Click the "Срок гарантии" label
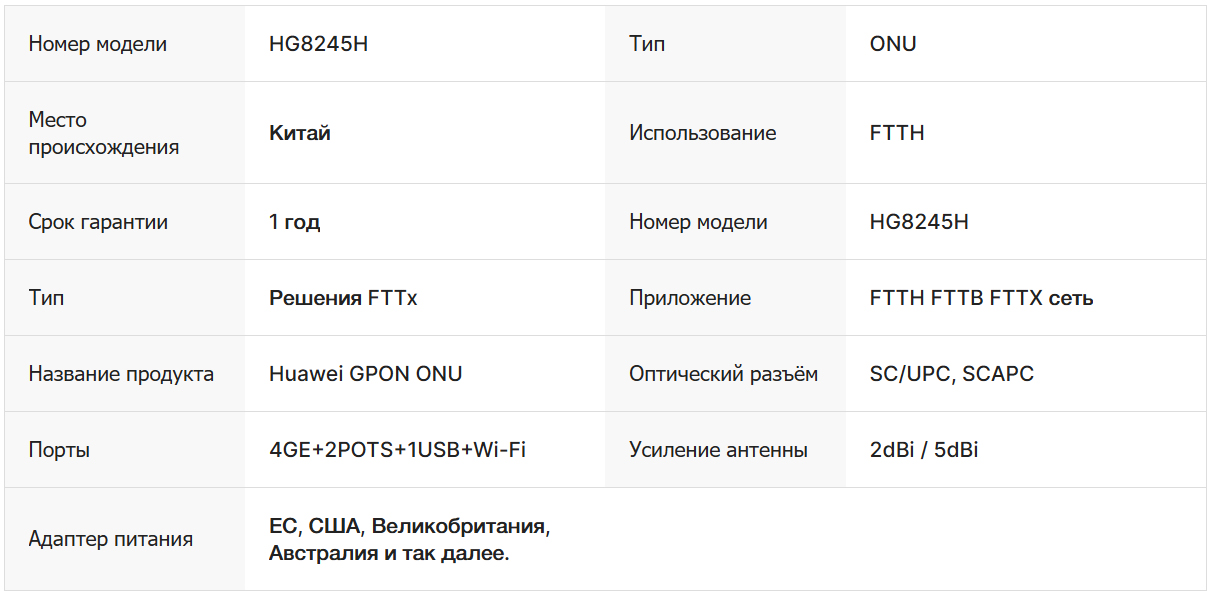1213x597 pixels. pos(98,222)
